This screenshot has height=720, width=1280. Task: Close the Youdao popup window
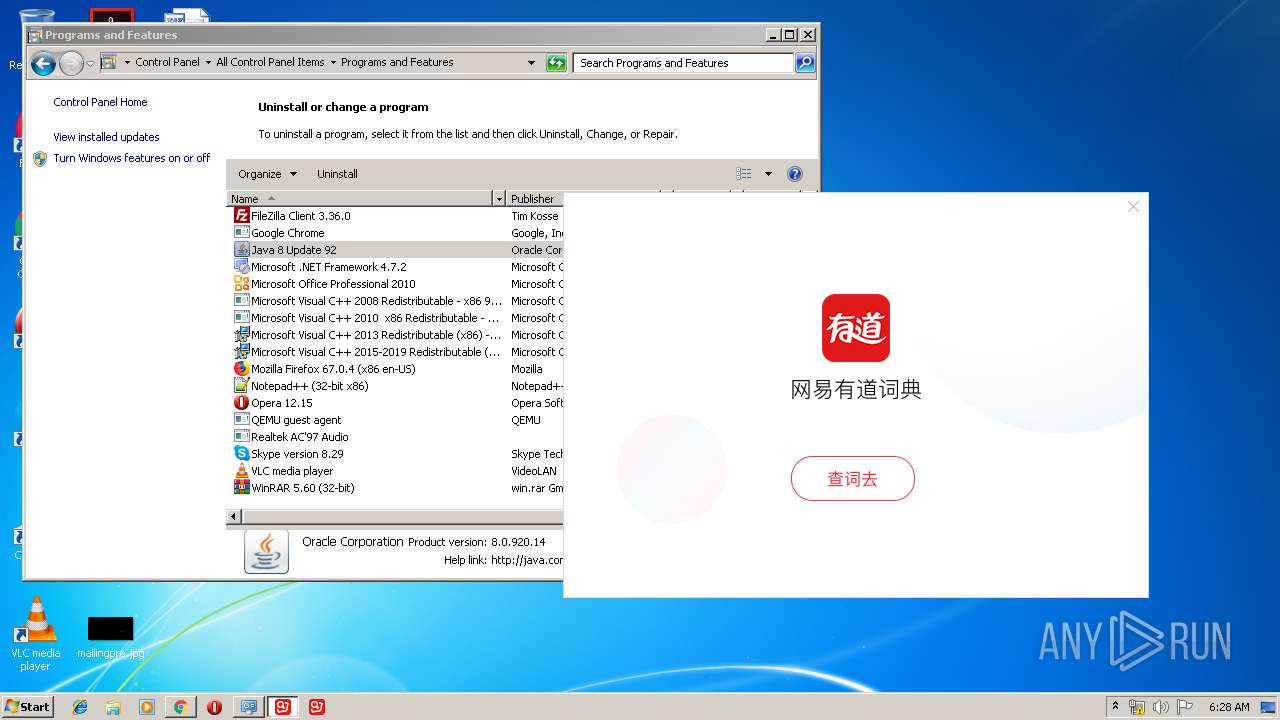(x=1133, y=207)
